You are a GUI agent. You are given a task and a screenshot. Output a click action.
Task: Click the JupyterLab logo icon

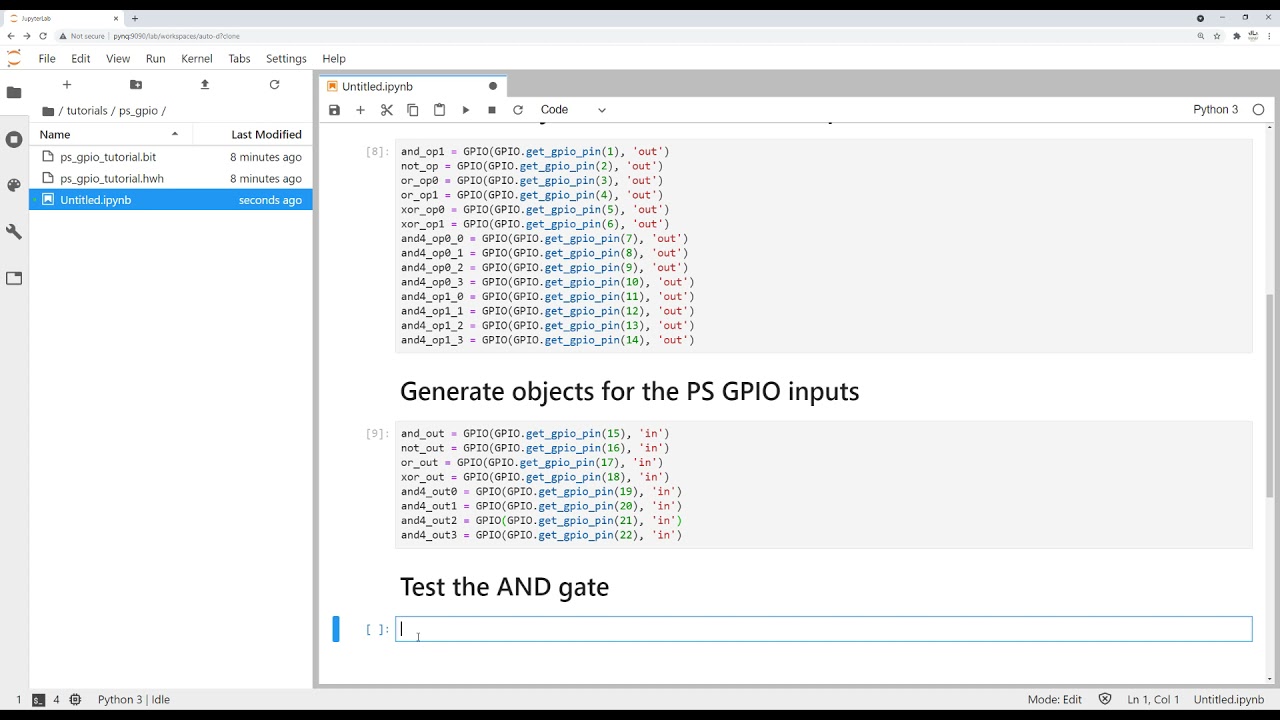(14, 59)
